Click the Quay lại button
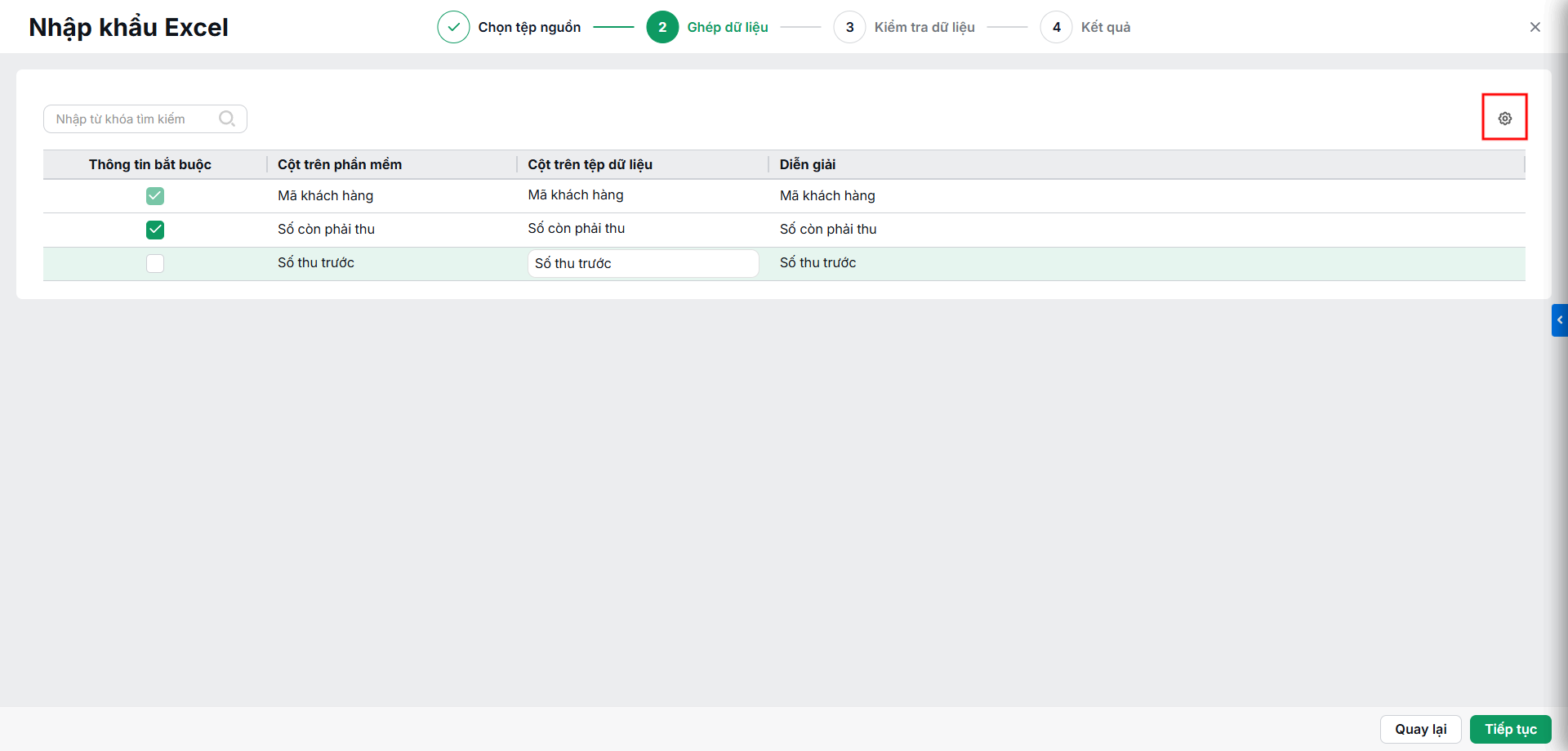This screenshot has height=751, width=1568. pyautogui.click(x=1420, y=729)
